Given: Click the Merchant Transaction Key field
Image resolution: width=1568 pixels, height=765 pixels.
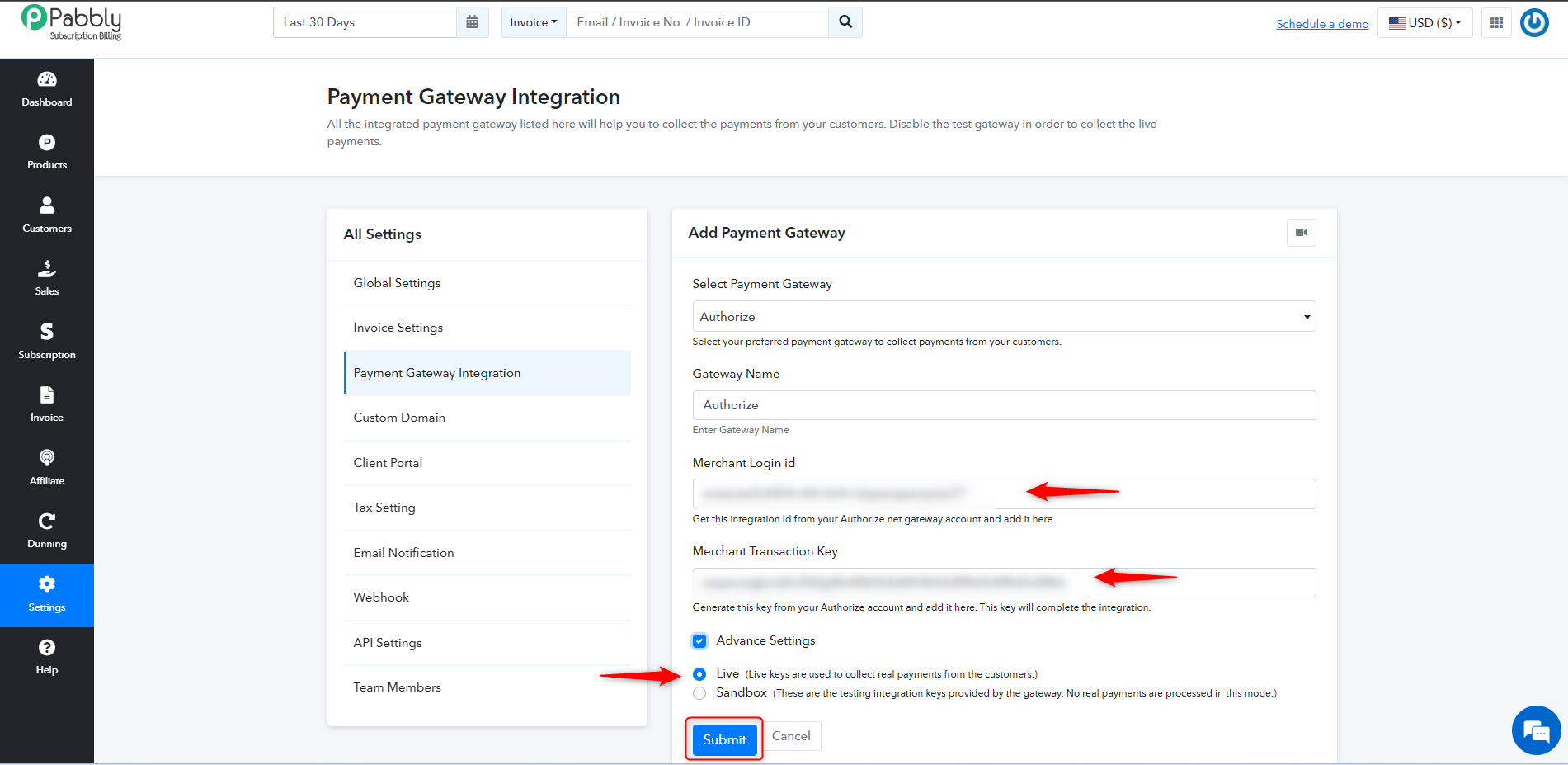Looking at the screenshot, I should point(1004,583).
